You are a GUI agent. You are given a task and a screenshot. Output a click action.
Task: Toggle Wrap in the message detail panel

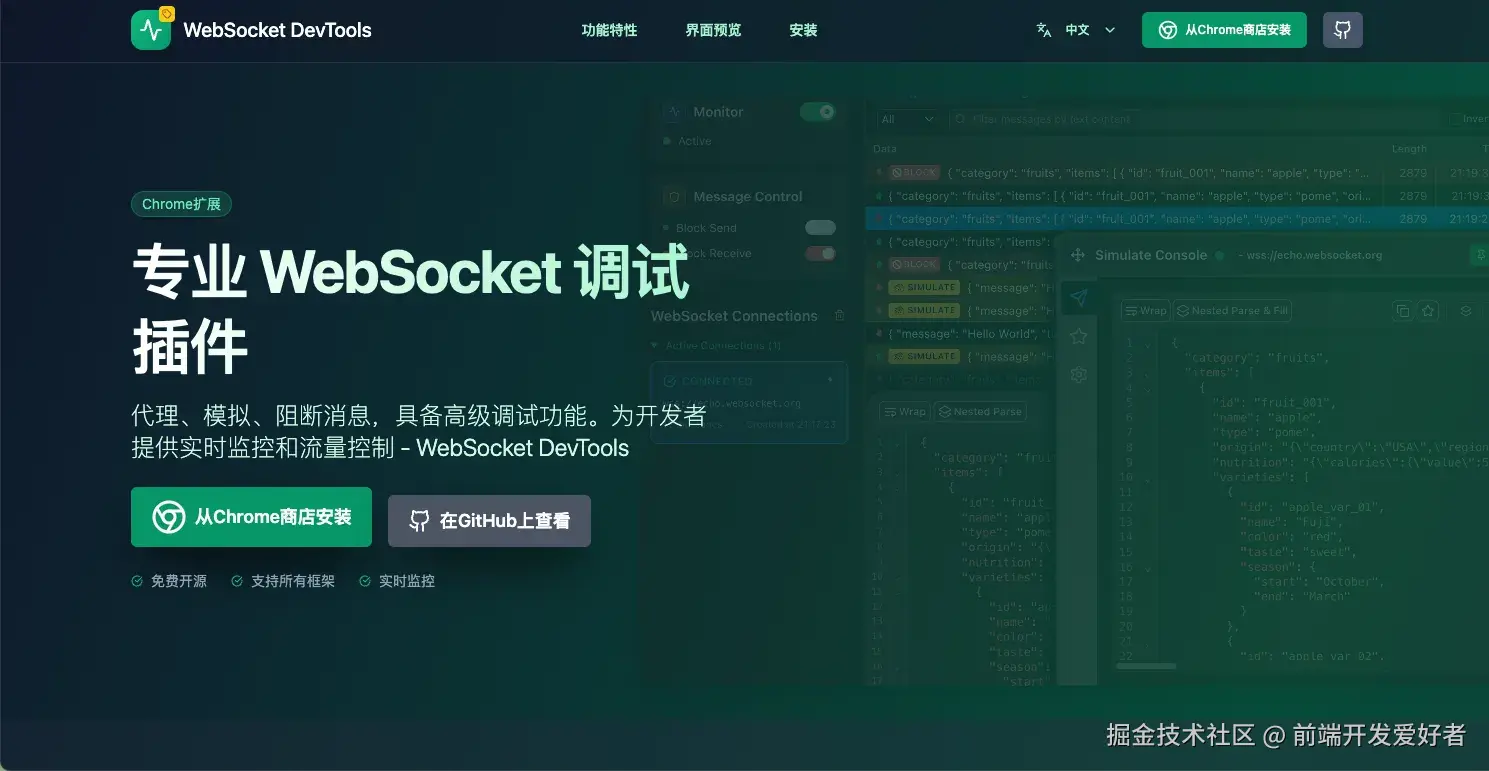tap(904, 412)
